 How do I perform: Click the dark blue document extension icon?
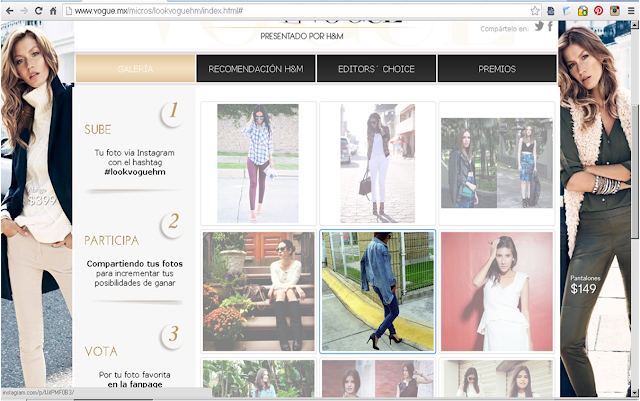(551, 11)
